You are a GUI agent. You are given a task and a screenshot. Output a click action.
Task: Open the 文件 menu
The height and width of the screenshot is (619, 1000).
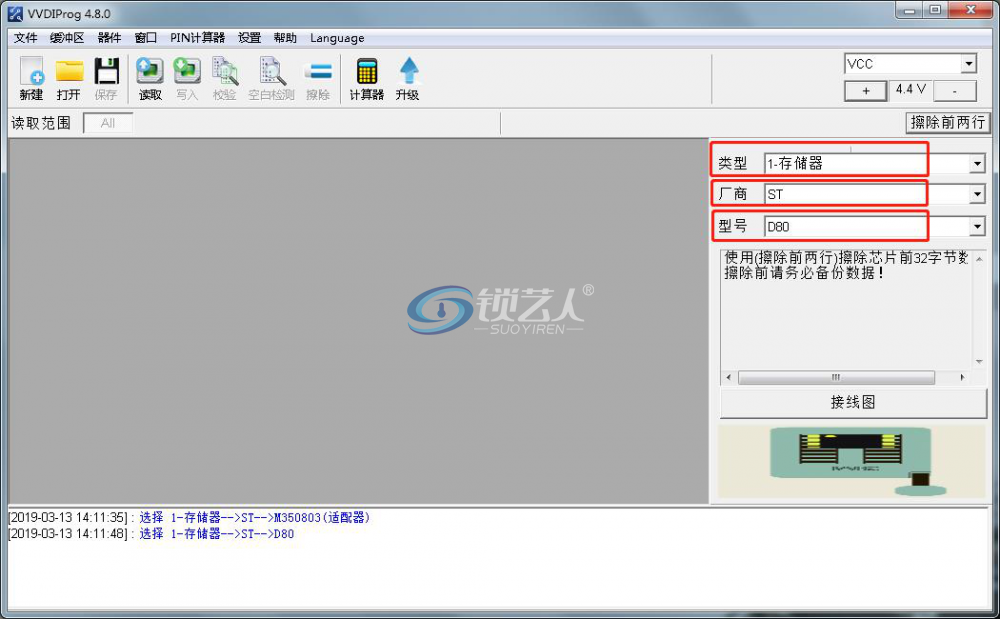(26, 38)
